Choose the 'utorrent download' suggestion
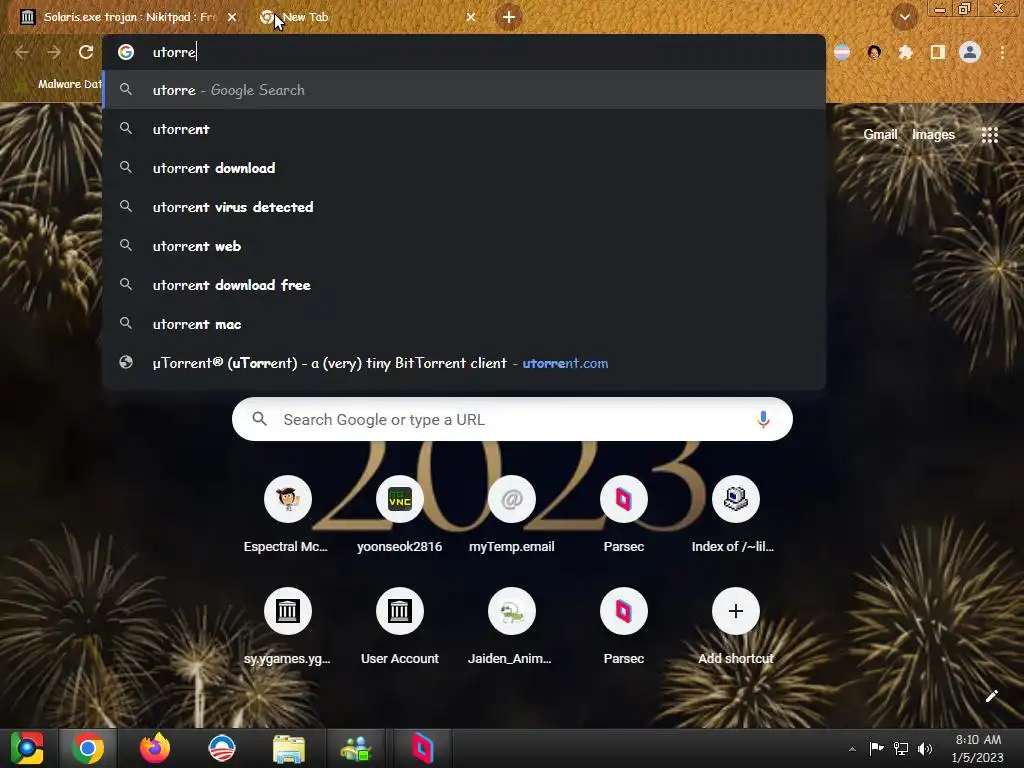The image size is (1024, 768). [x=464, y=168]
